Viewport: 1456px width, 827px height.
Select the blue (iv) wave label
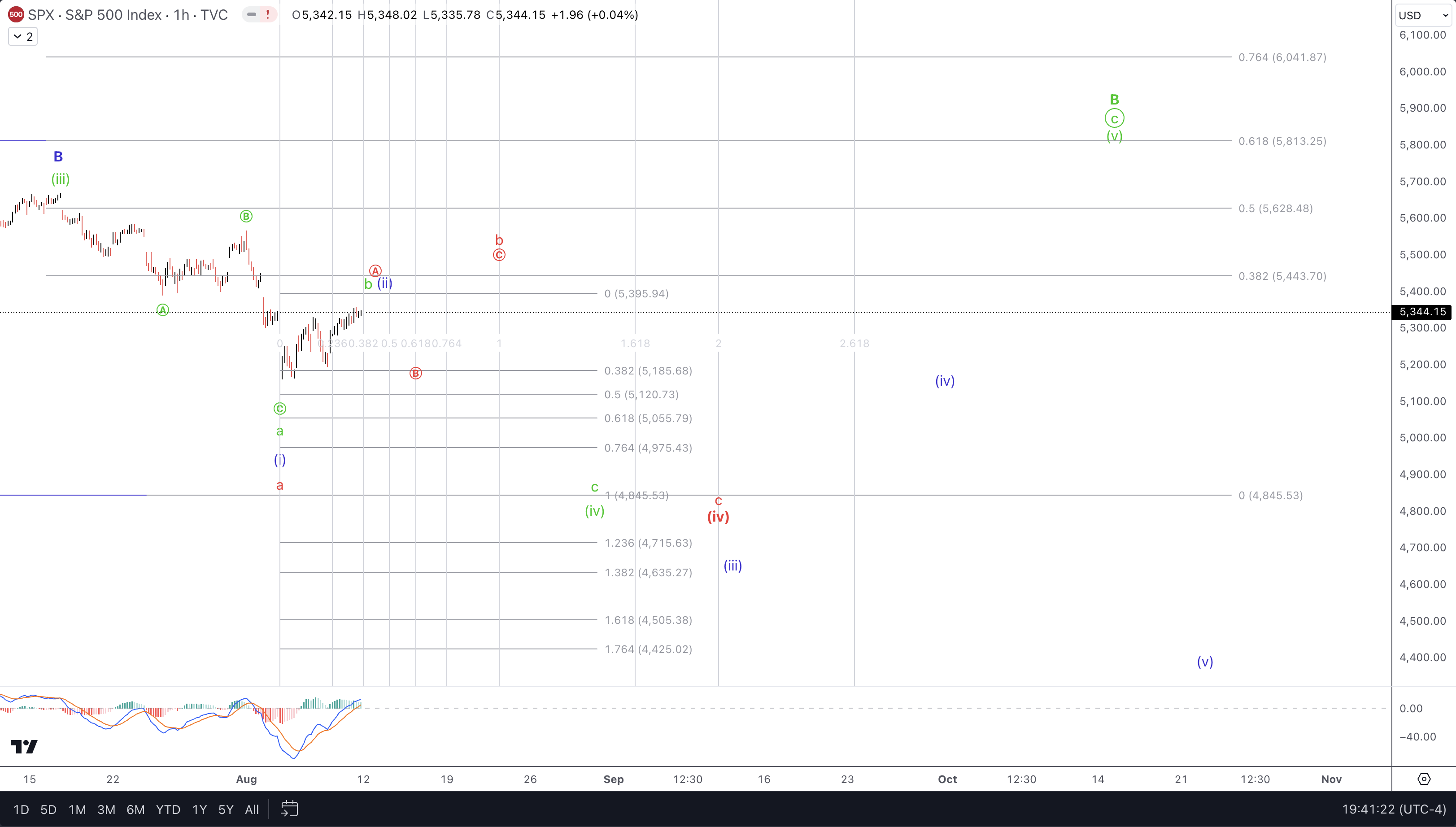(x=945, y=381)
